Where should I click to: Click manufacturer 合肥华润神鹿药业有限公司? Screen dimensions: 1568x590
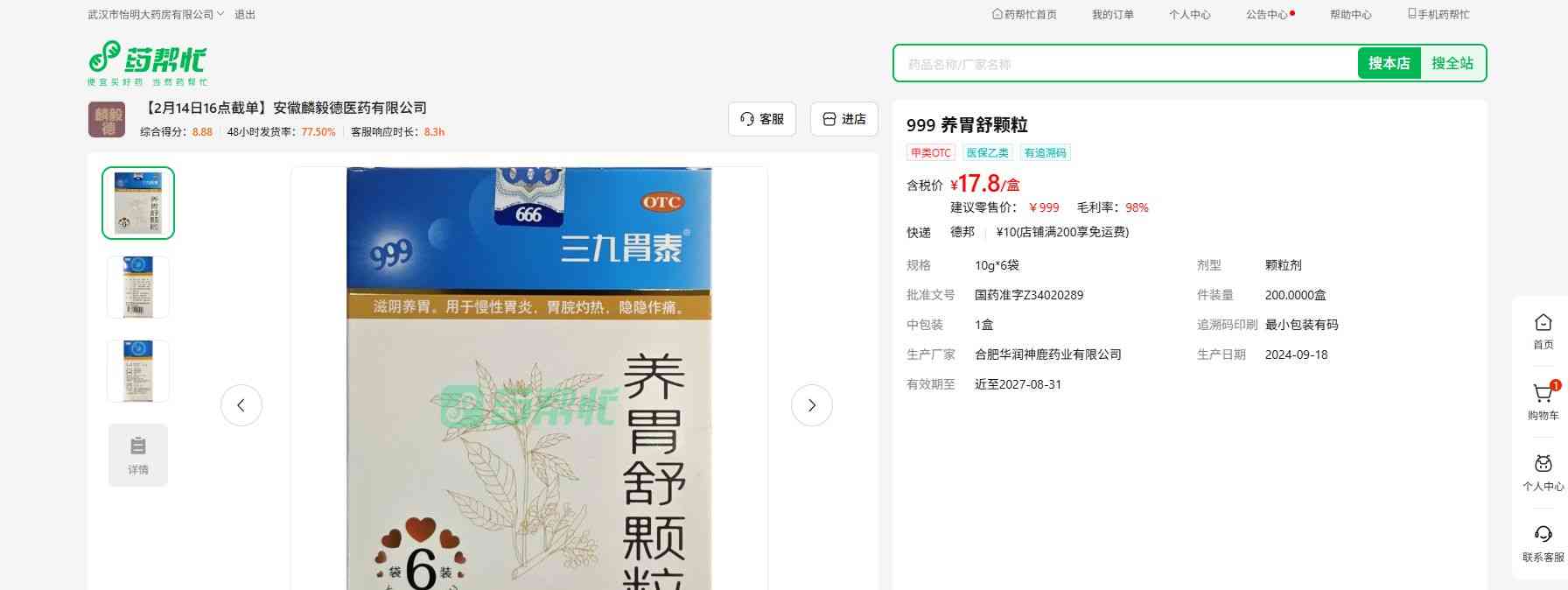pos(1048,355)
